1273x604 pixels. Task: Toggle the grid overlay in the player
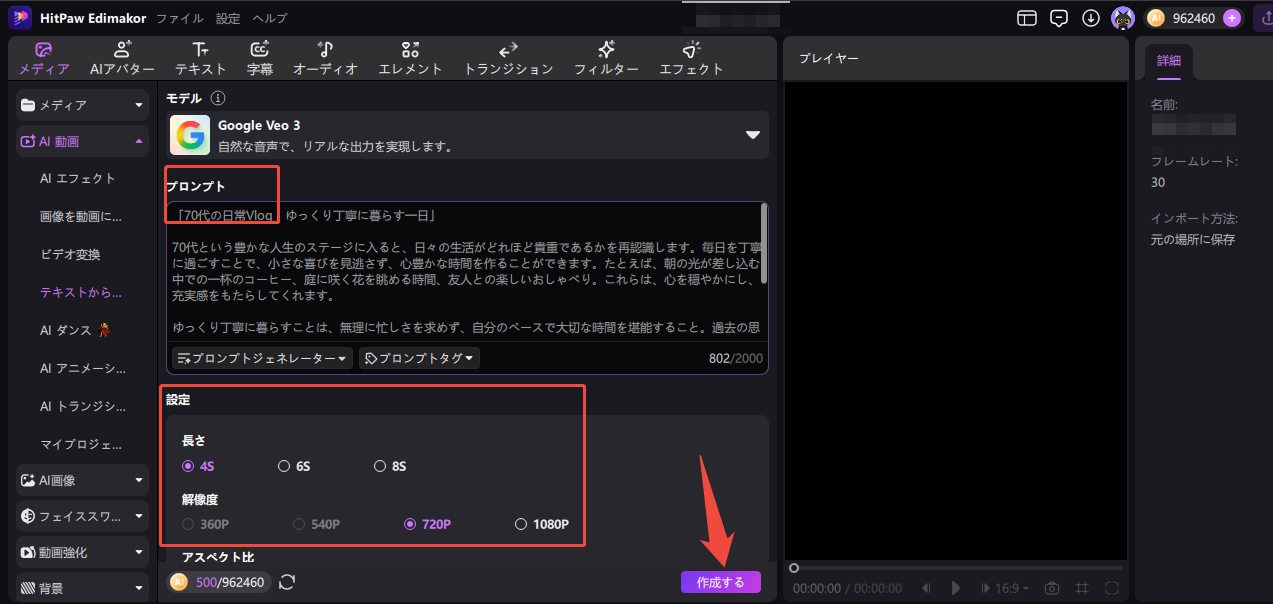(1082, 589)
